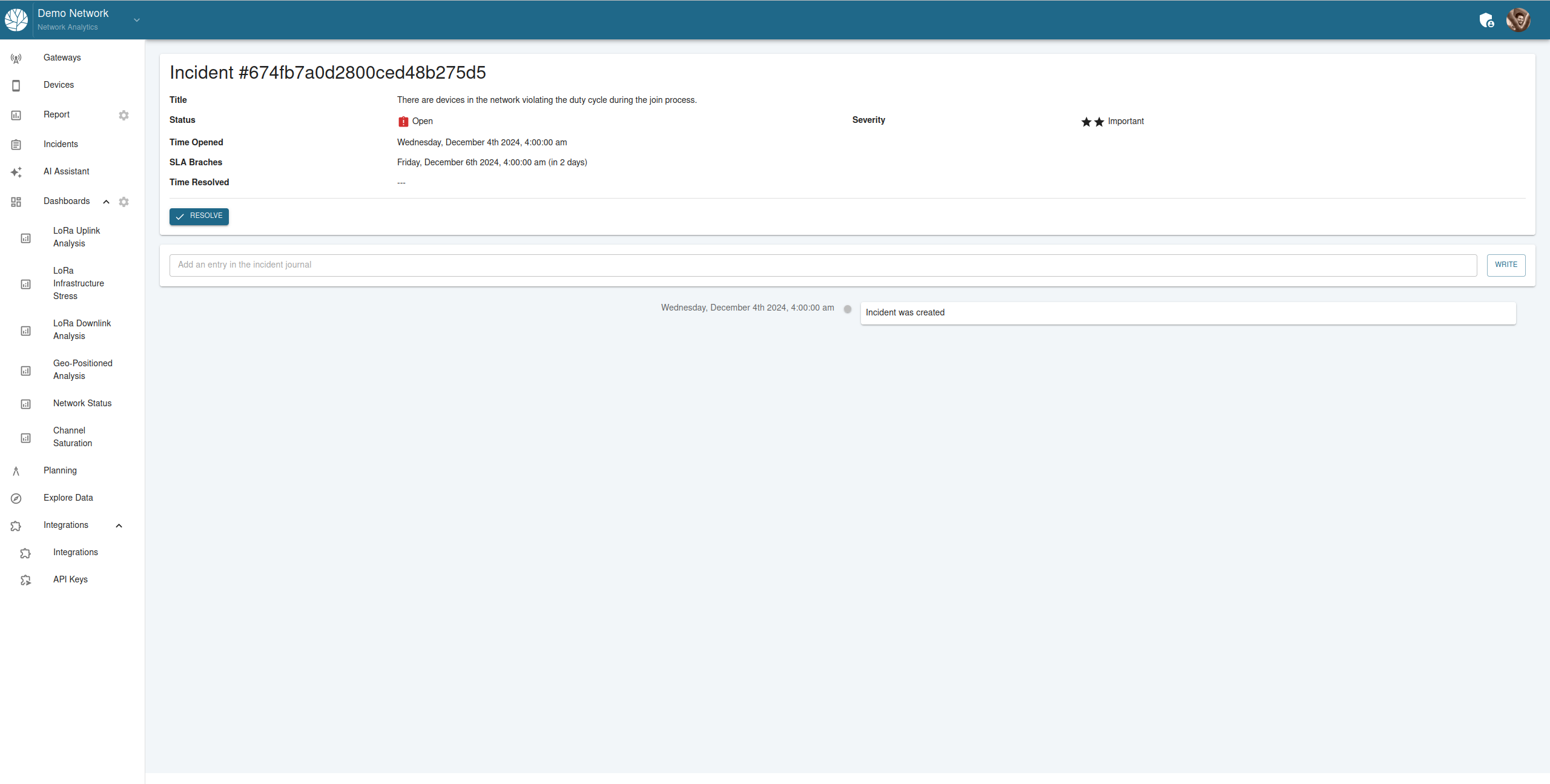Open the user avatar profile picture
1550x784 pixels.
1518,20
